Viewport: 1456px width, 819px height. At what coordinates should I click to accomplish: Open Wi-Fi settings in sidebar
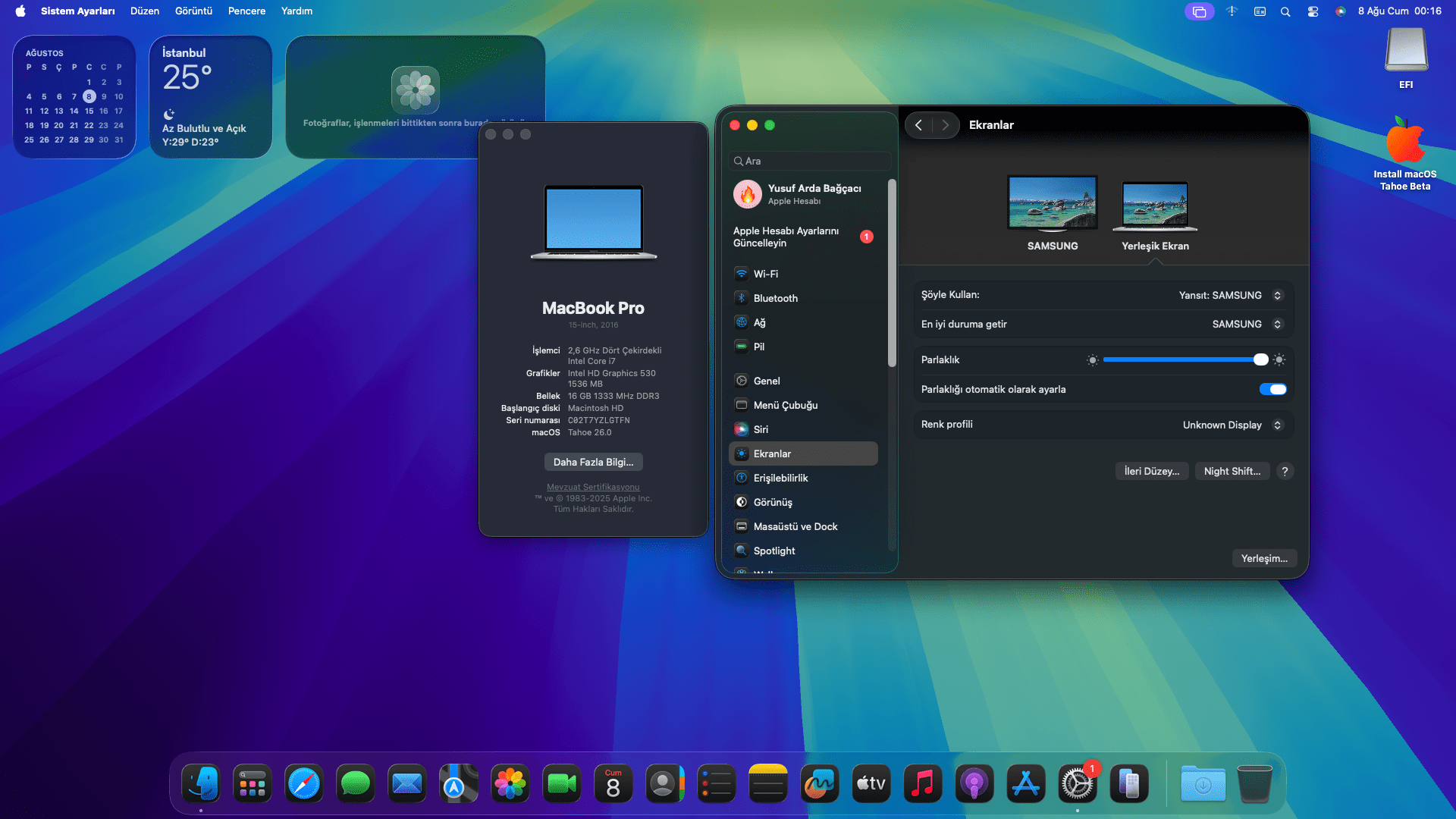765,274
